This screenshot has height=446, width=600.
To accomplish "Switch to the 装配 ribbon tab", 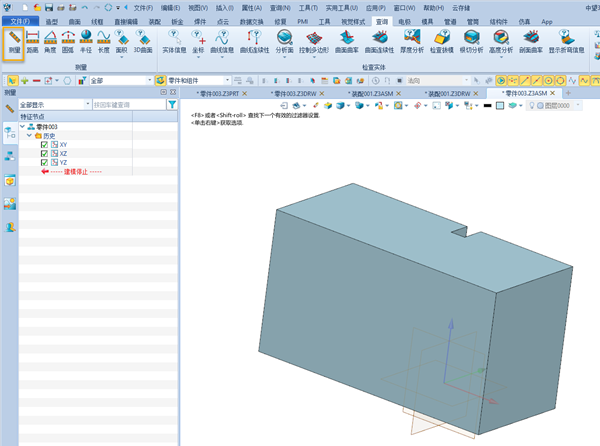I will click(x=155, y=22).
